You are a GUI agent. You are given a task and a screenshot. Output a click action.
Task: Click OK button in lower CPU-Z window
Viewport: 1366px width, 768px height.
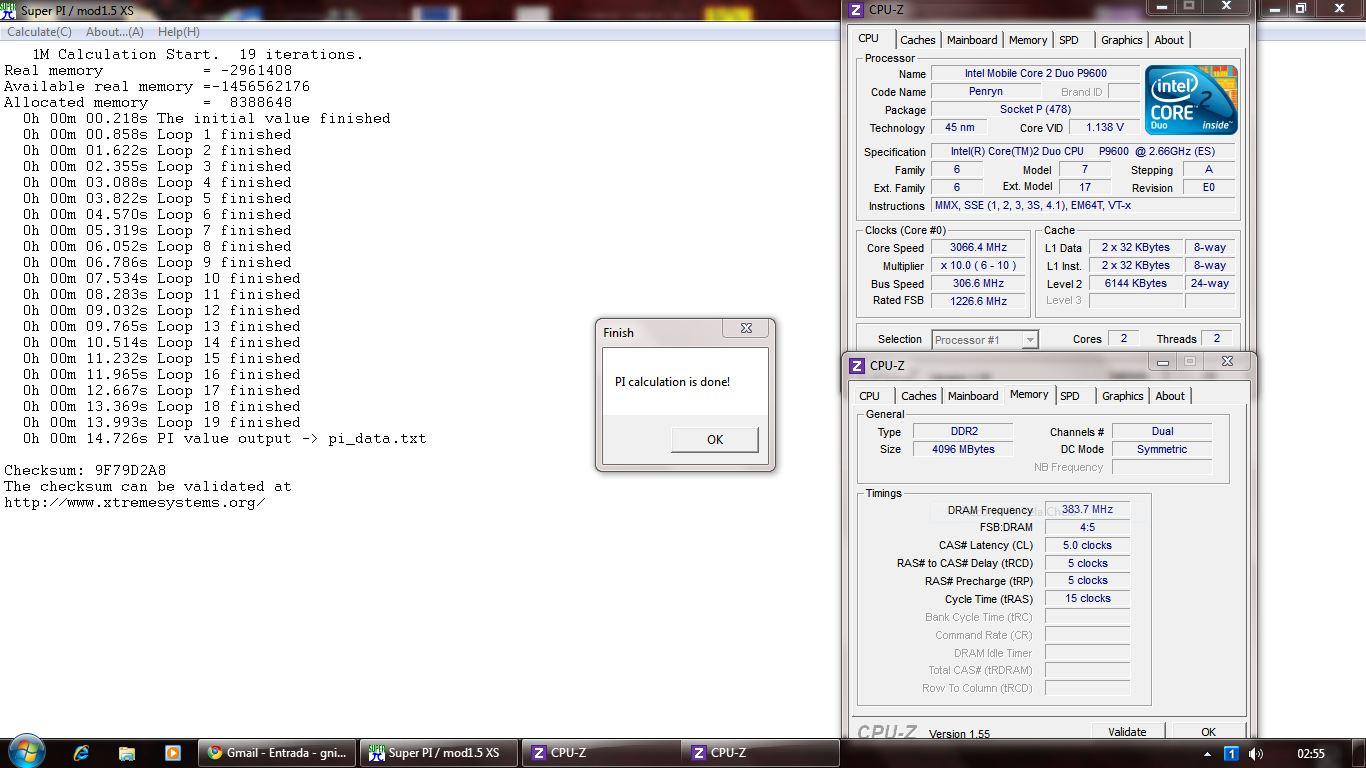coord(1208,732)
